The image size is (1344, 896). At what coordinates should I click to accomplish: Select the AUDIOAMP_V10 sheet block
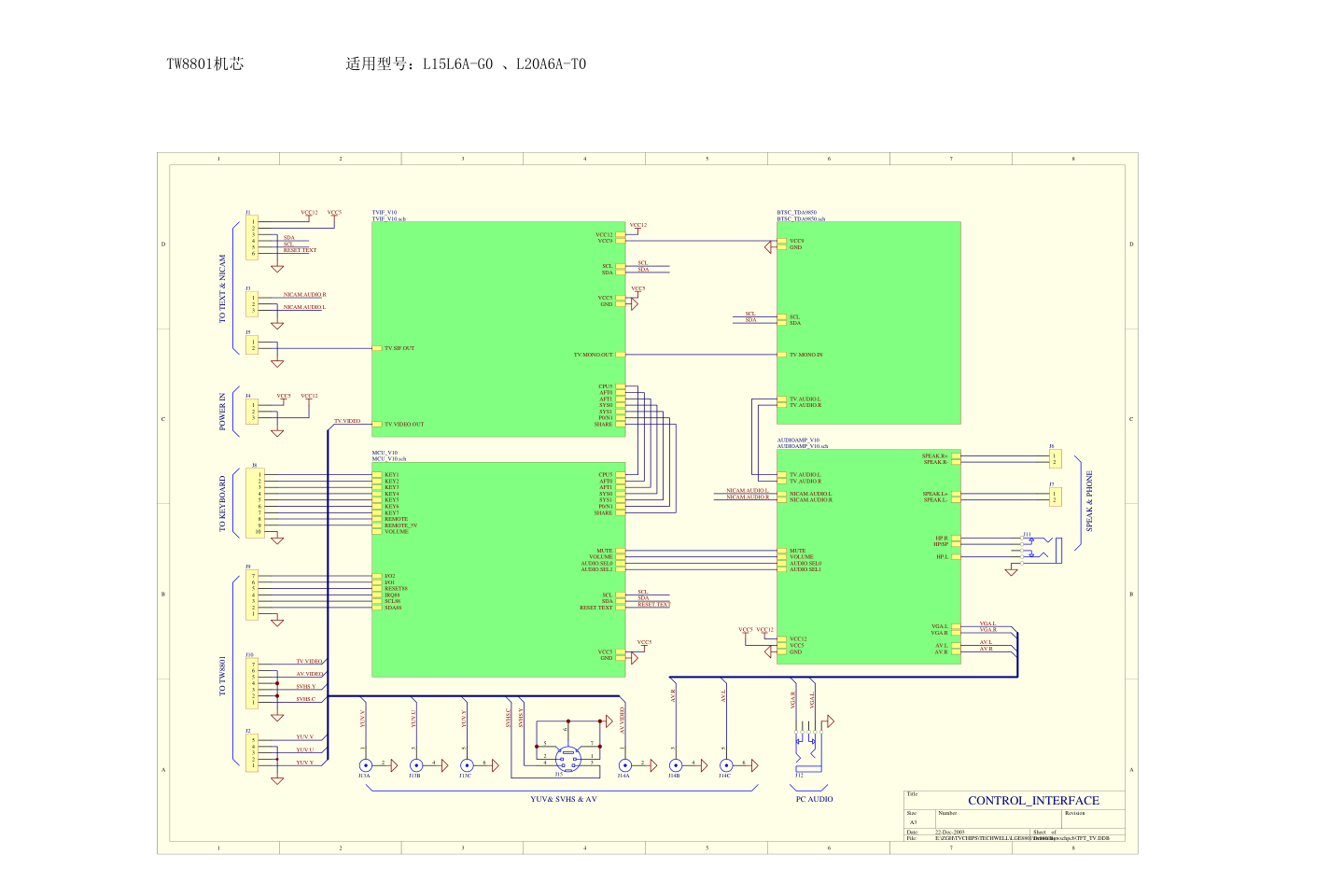[x=869, y=556]
